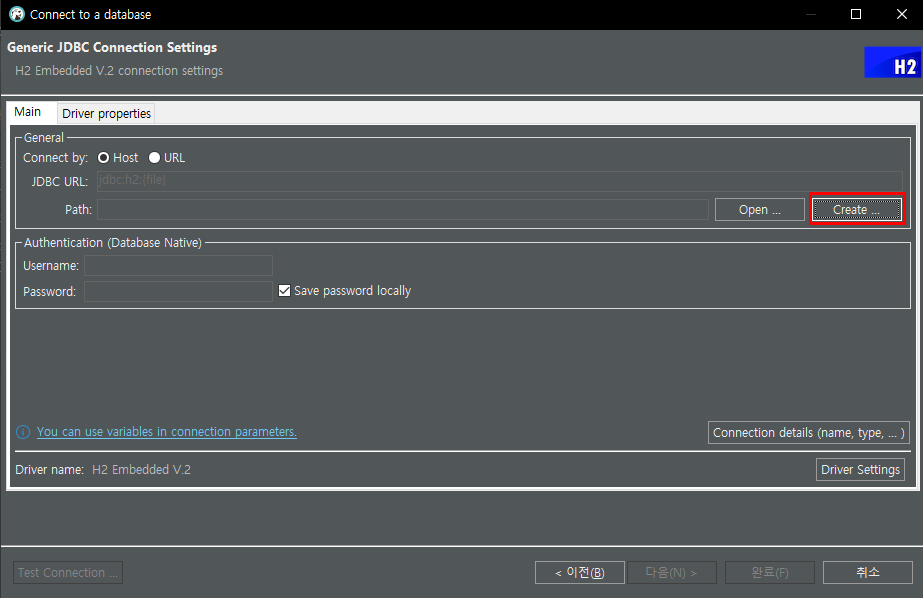Click the info icon beside variables link
The height and width of the screenshot is (598, 923).
[23, 432]
